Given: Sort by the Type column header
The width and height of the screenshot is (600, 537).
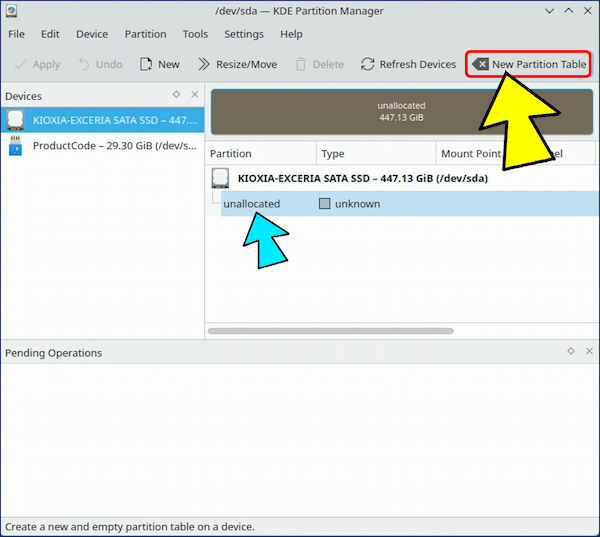Looking at the screenshot, I should click(x=375, y=154).
